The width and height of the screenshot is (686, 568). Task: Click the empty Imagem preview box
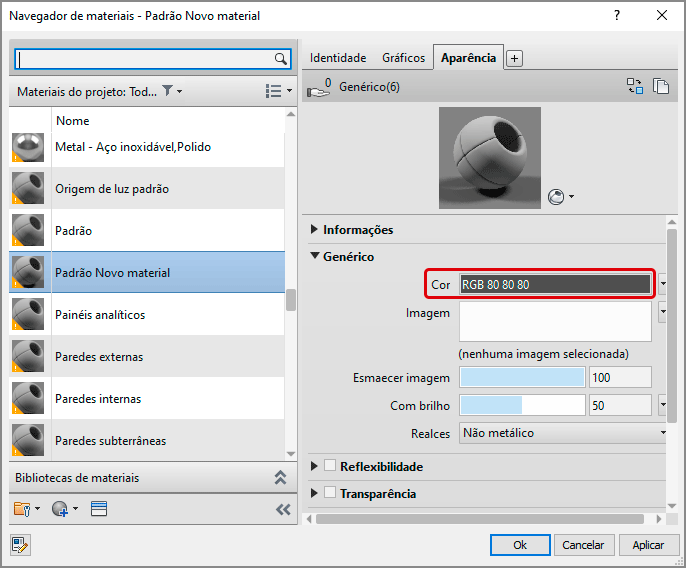point(555,322)
